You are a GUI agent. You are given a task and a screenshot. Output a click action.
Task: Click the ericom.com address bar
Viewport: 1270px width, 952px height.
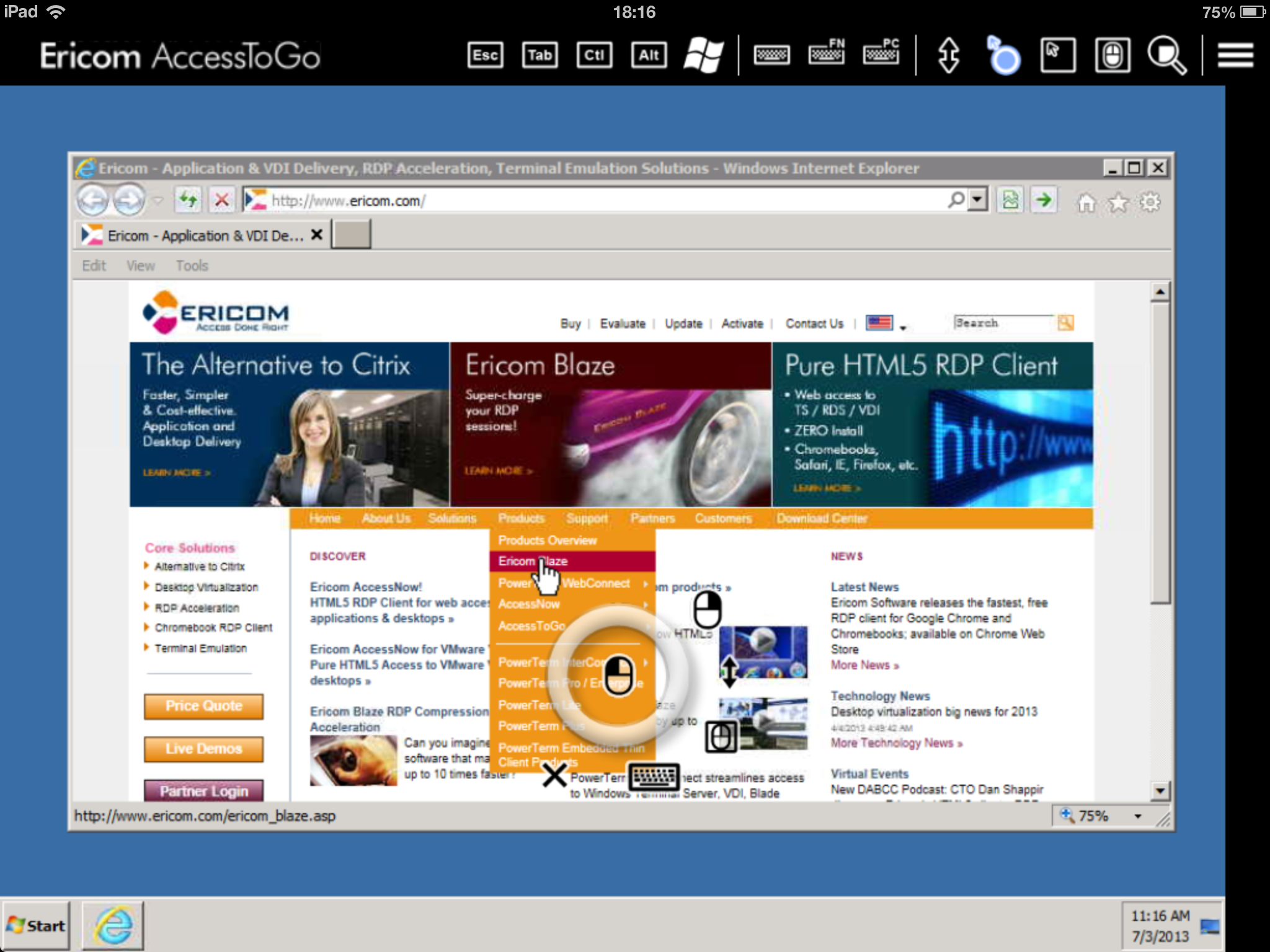[595, 200]
